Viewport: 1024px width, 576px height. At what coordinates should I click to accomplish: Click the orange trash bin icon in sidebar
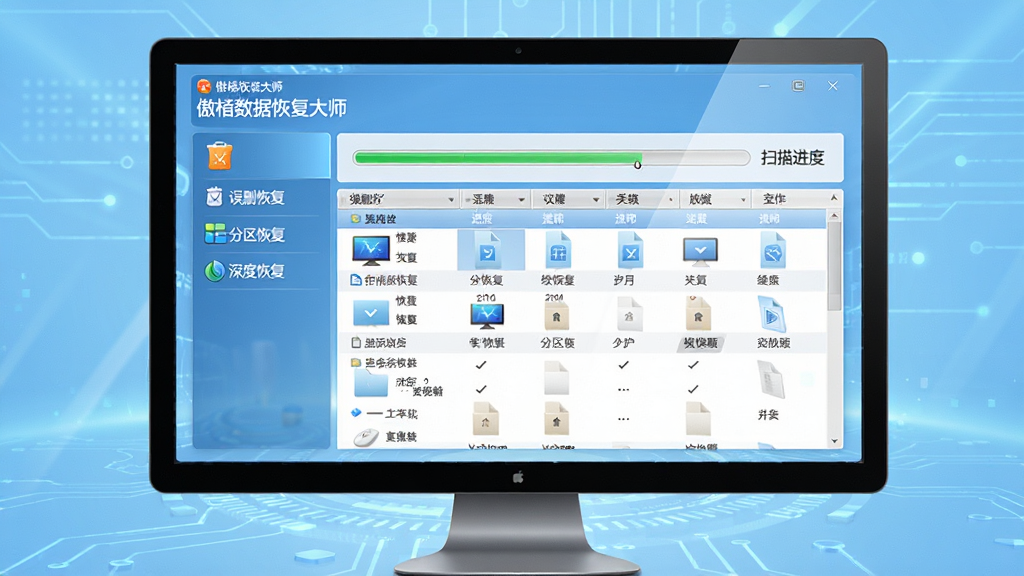[x=219, y=155]
